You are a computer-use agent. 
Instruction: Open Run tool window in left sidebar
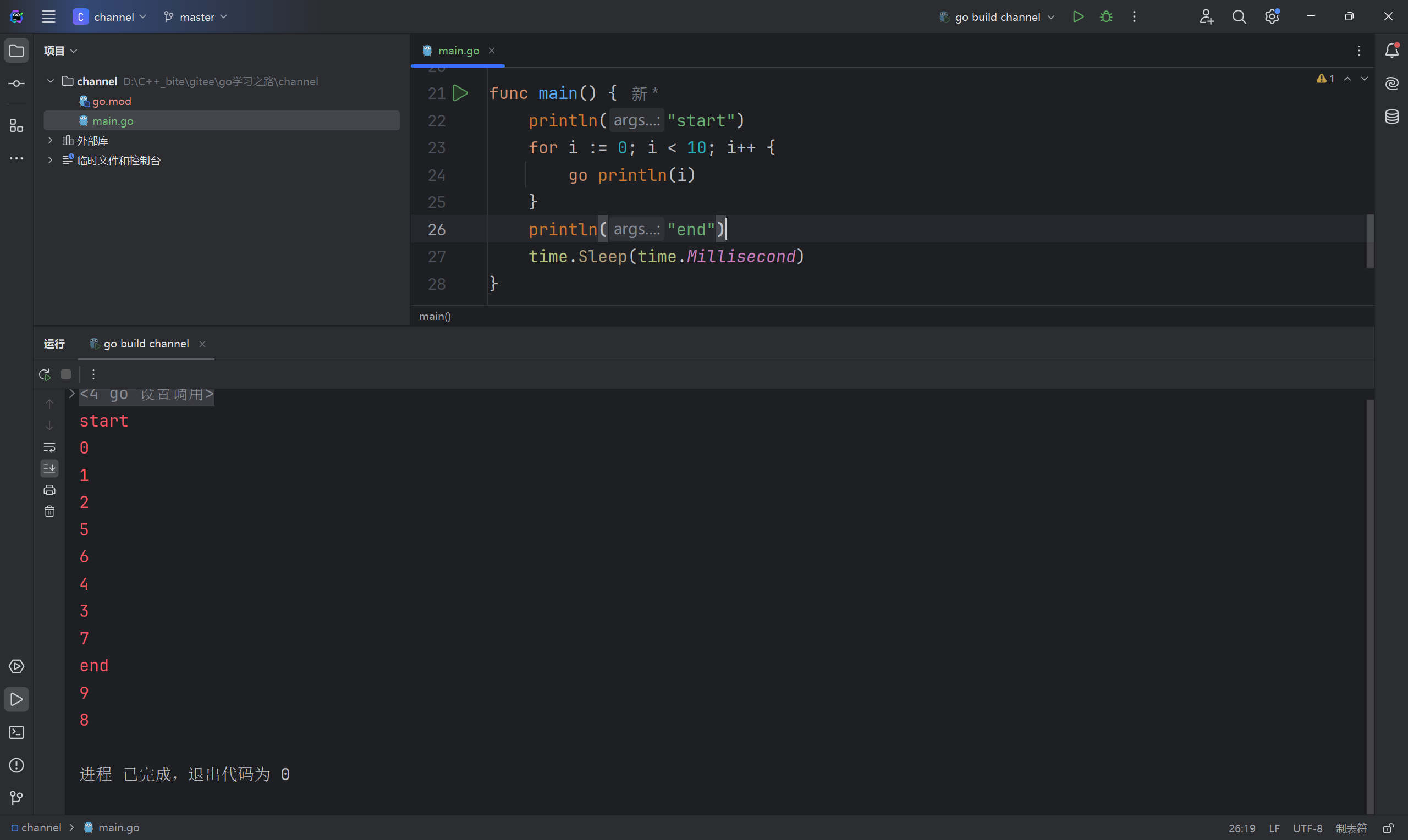16,700
